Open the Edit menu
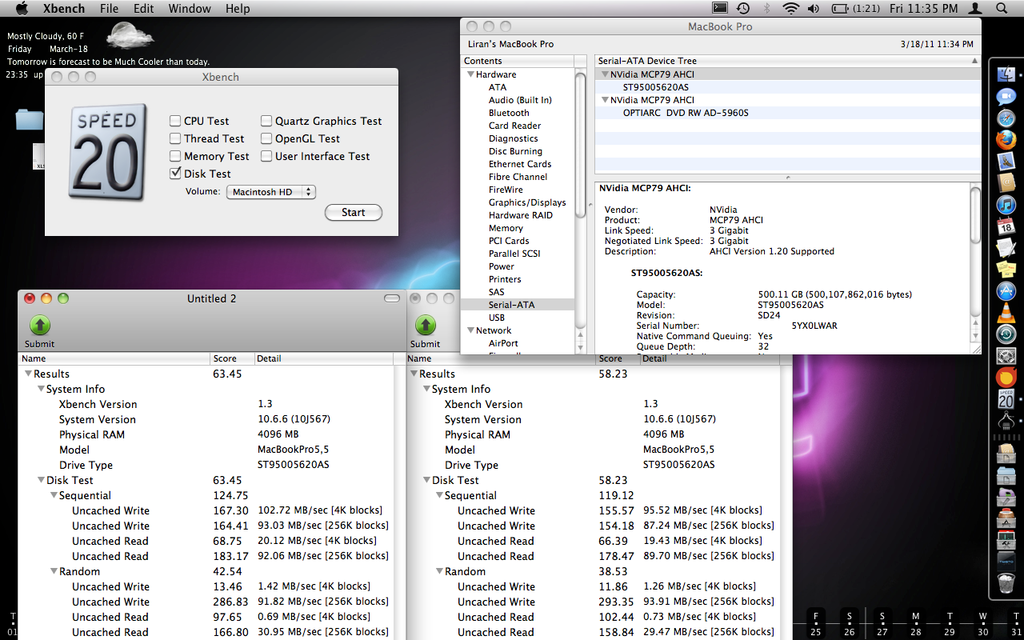Screen dimensions: 1024x640 pyautogui.click(x=143, y=8)
